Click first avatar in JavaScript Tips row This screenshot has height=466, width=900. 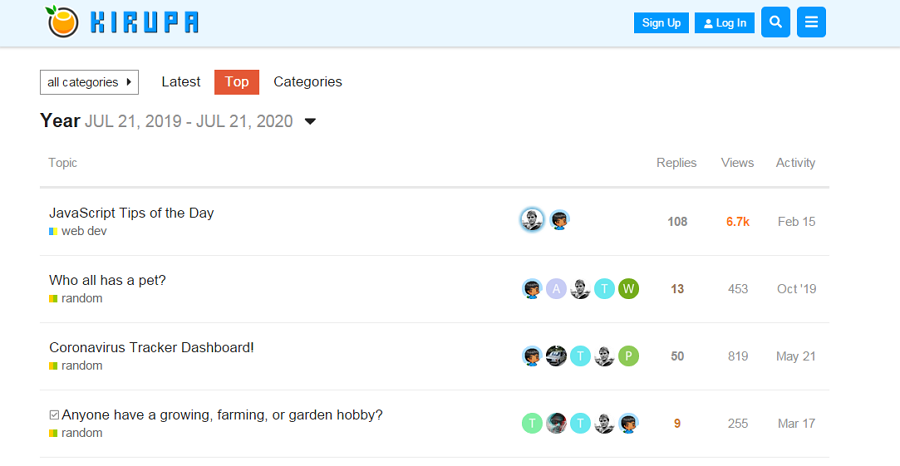tap(532, 220)
